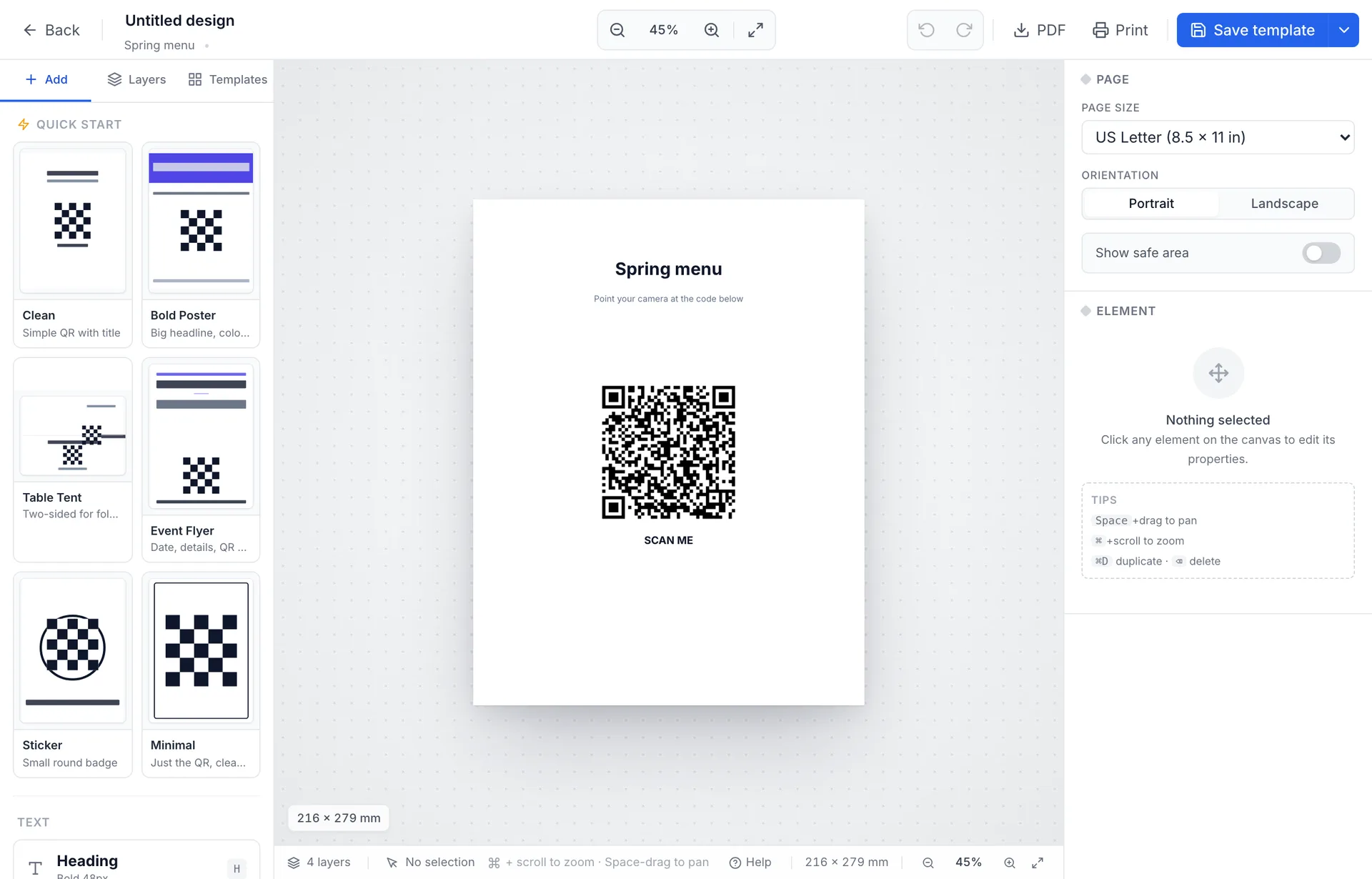The width and height of the screenshot is (1372, 879).
Task: Select the QR code on the canvas
Action: (668, 452)
